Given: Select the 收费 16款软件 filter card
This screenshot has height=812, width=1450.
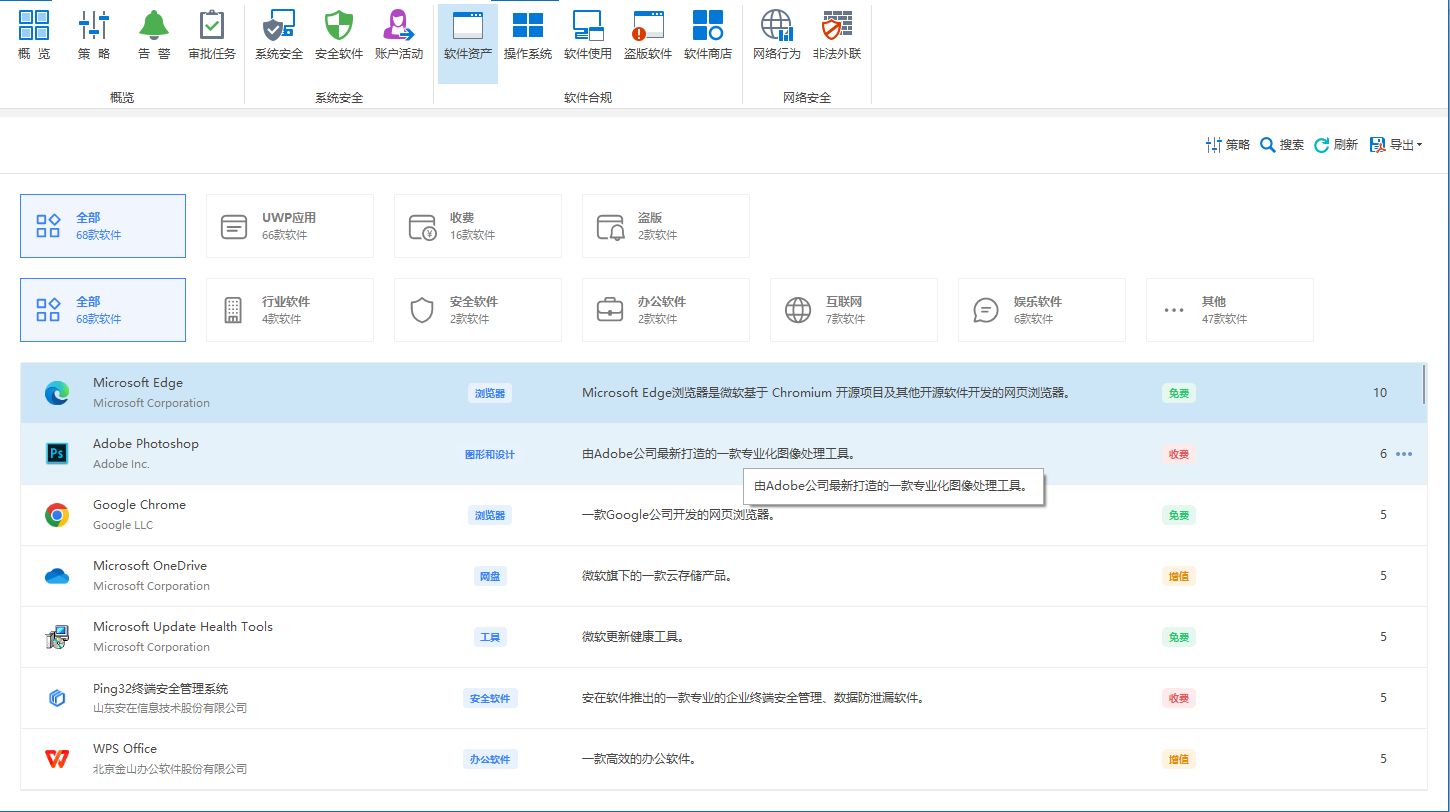Looking at the screenshot, I should [x=478, y=226].
